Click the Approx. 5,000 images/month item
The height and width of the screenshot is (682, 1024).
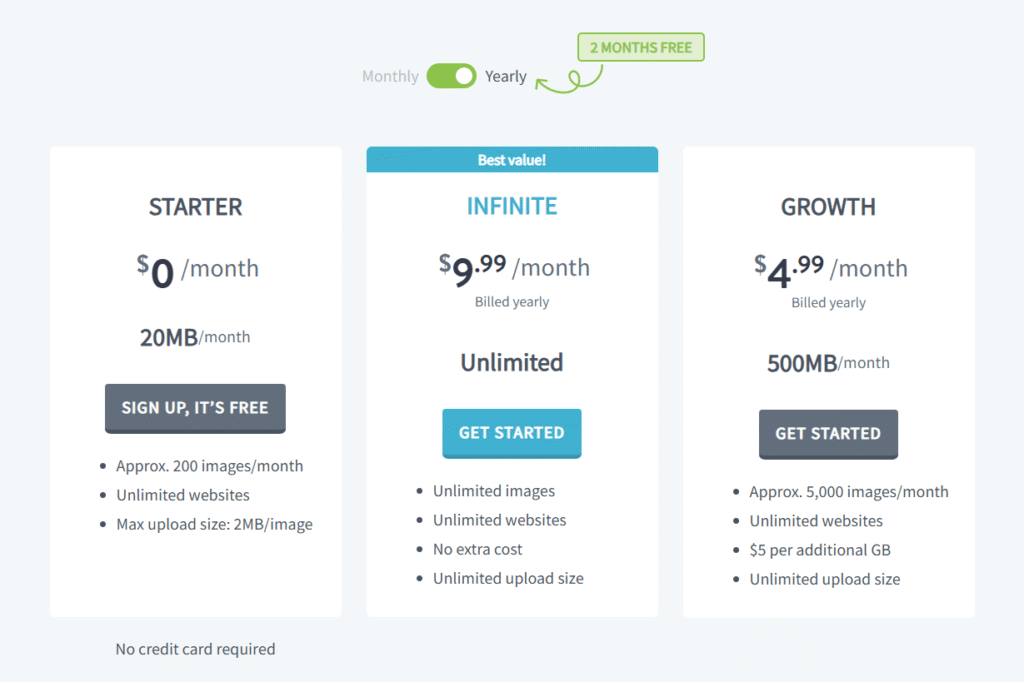pyautogui.click(x=849, y=491)
